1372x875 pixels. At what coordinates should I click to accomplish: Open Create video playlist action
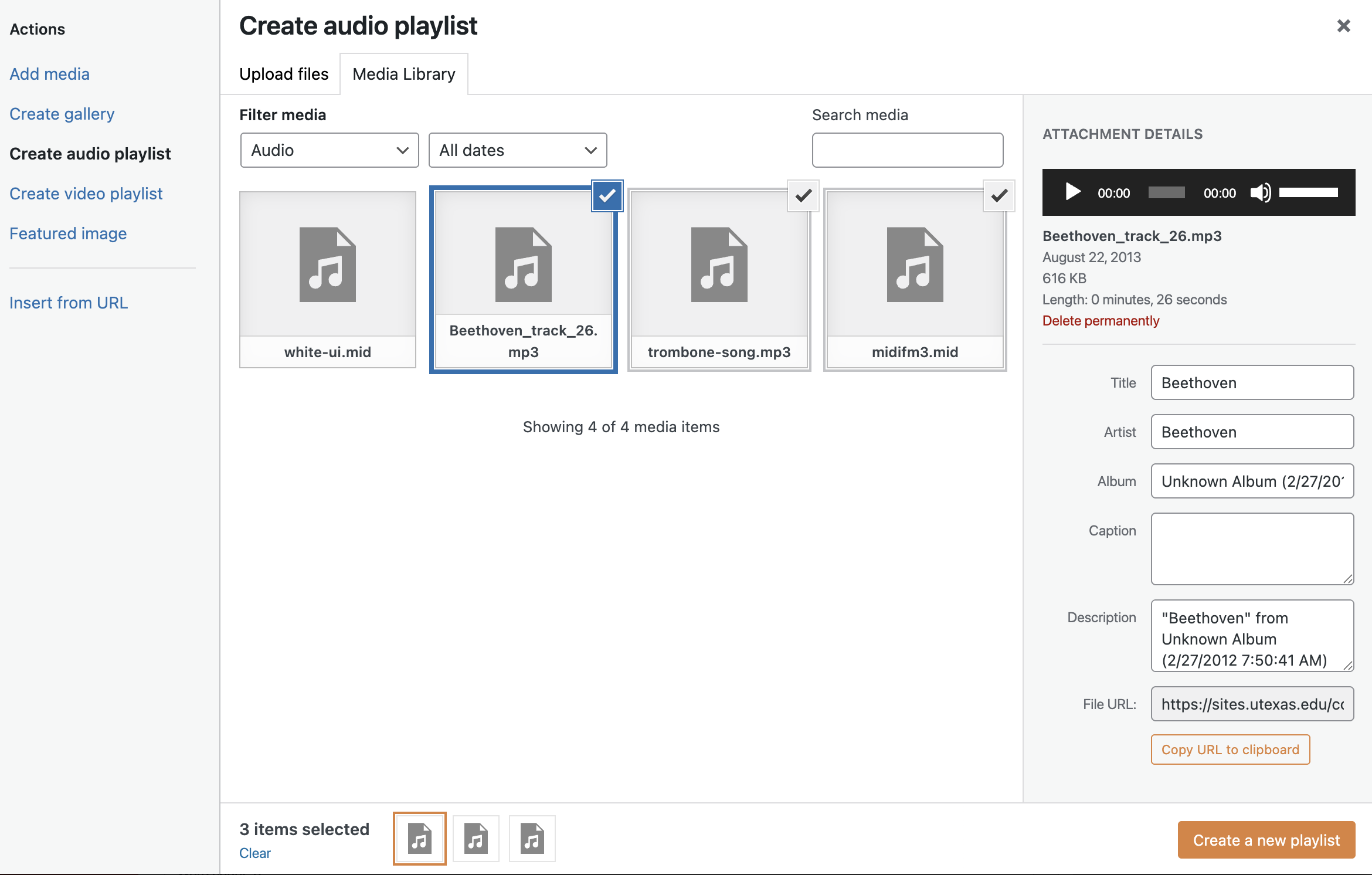coord(86,193)
